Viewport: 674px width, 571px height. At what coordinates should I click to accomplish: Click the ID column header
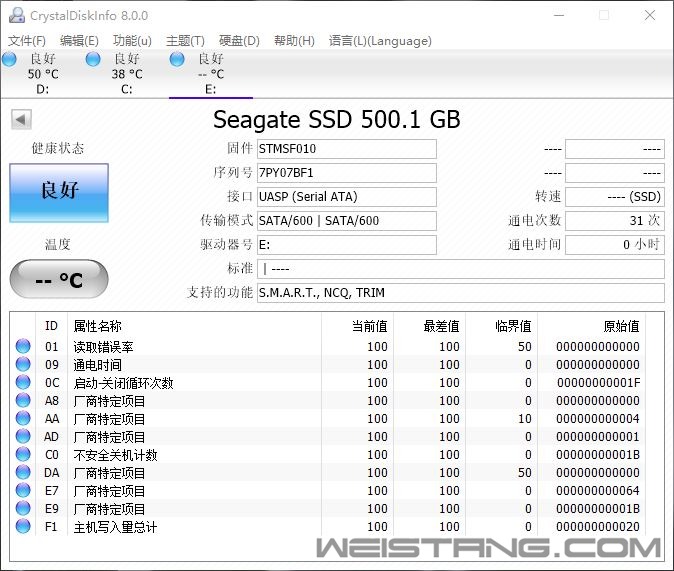(51, 326)
